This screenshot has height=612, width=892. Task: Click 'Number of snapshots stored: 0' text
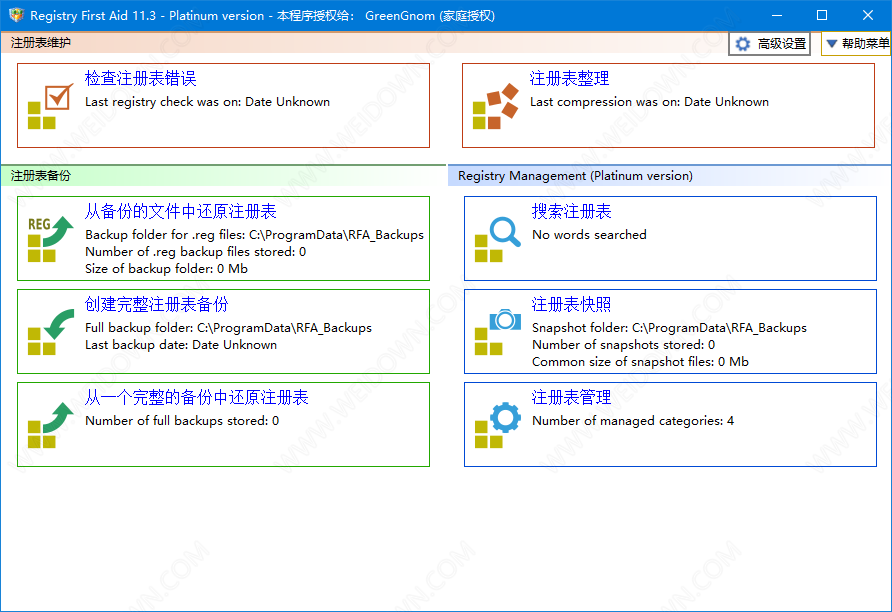click(623, 345)
